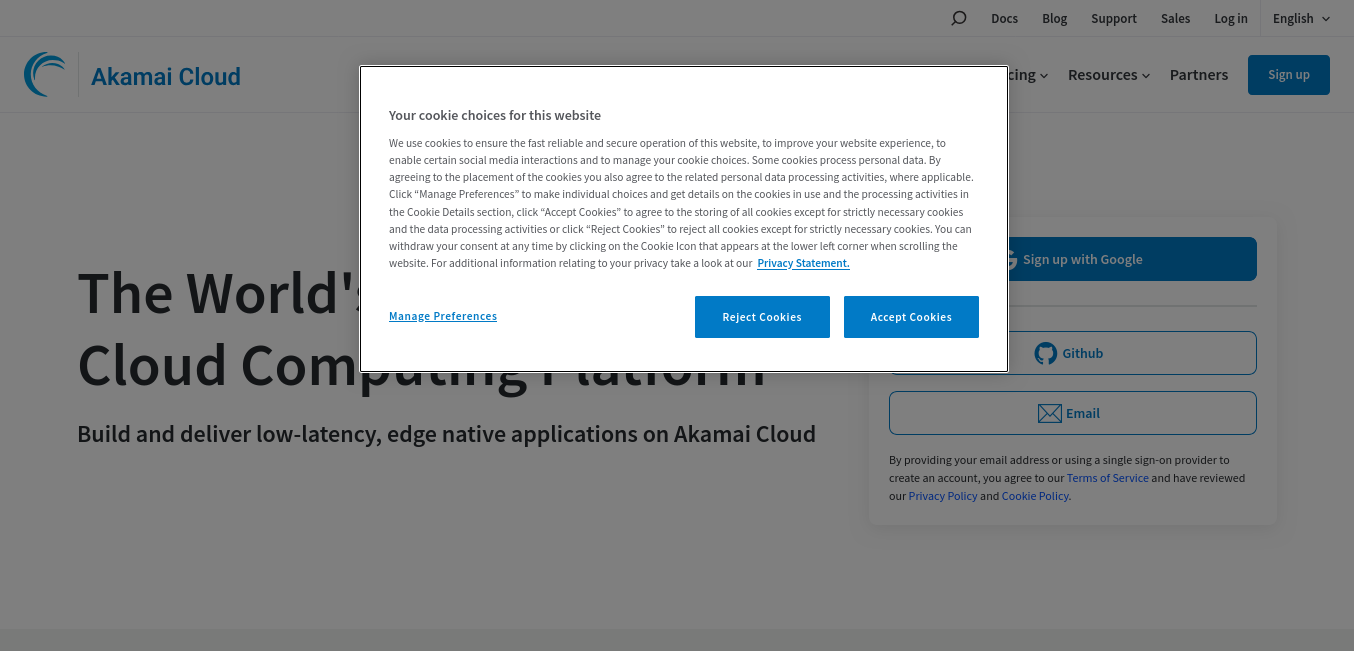1366x651 pixels.
Task: Sign up with Github button
Action: tap(1073, 353)
